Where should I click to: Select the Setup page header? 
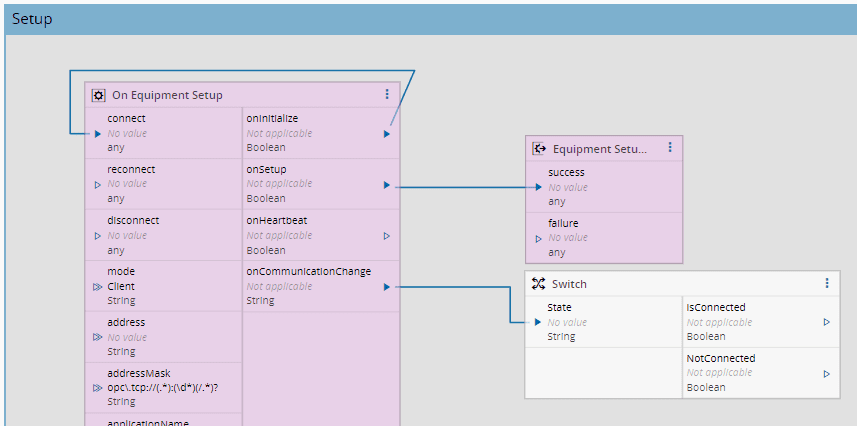[32, 19]
